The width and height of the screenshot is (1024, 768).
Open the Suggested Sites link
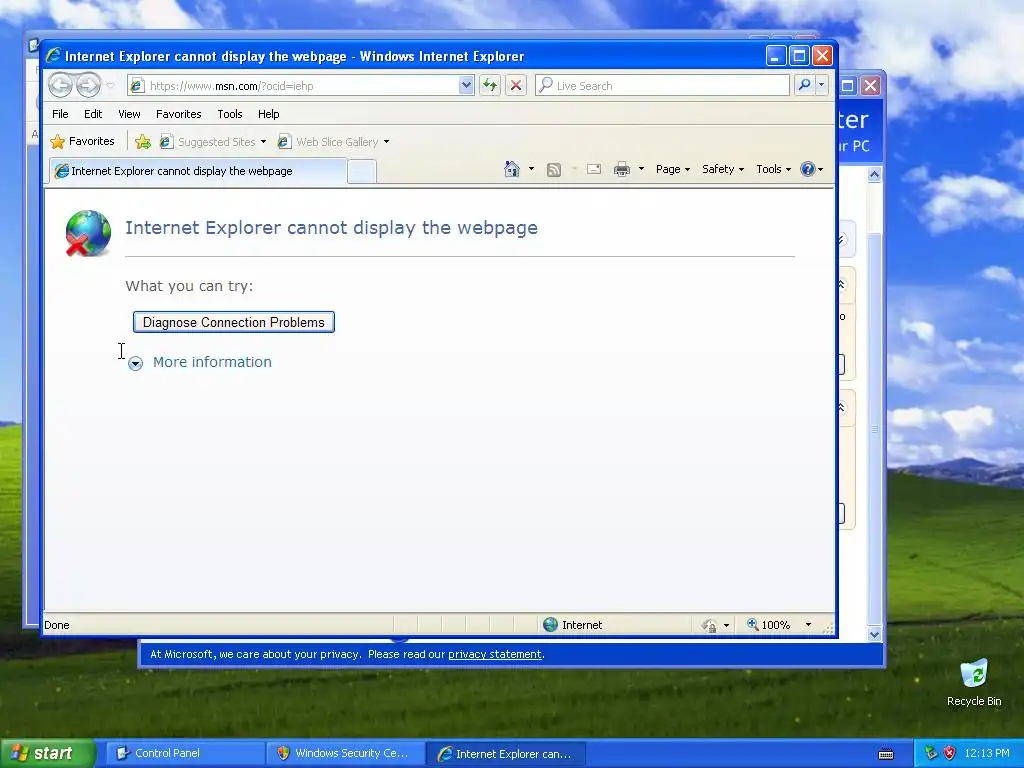pos(208,142)
